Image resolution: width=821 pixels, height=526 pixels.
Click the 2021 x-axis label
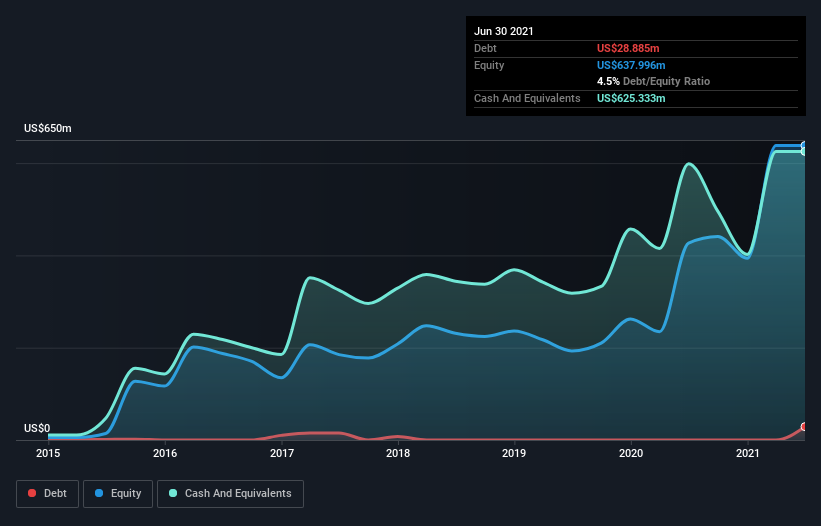[748, 453]
